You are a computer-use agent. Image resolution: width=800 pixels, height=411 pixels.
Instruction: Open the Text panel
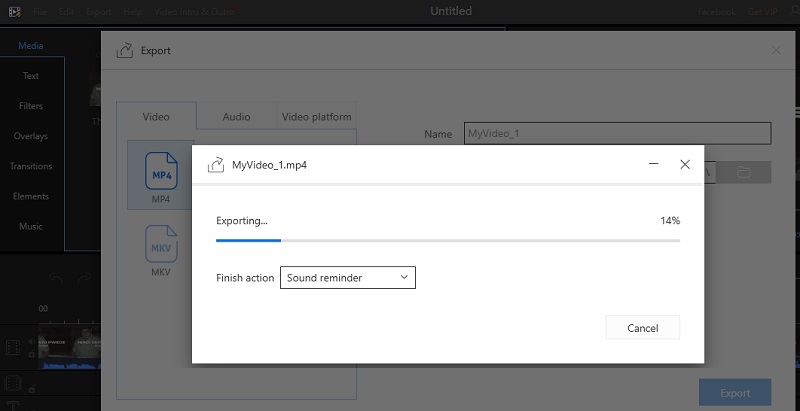(31, 75)
